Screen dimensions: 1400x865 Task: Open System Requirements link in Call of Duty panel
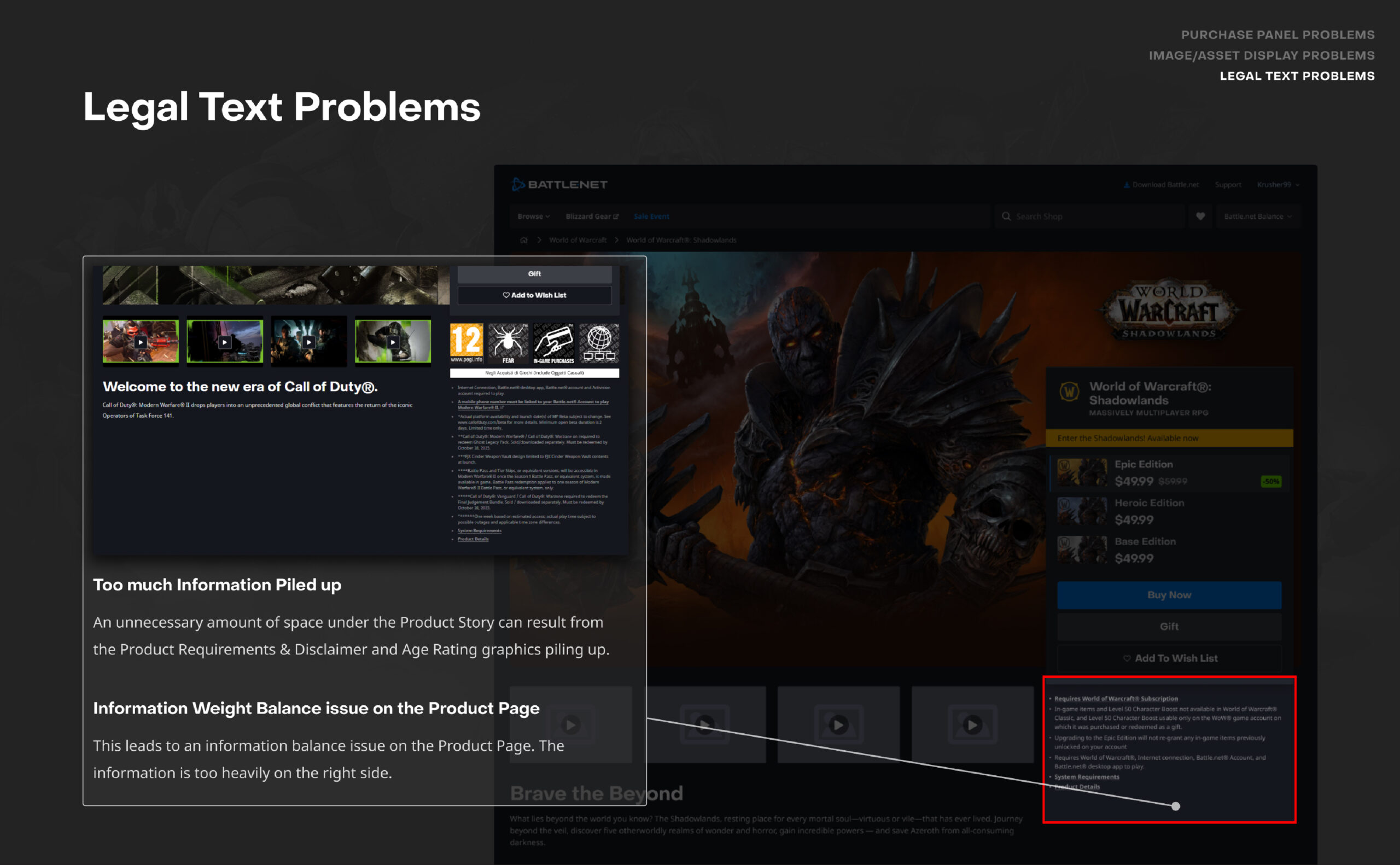[480, 530]
